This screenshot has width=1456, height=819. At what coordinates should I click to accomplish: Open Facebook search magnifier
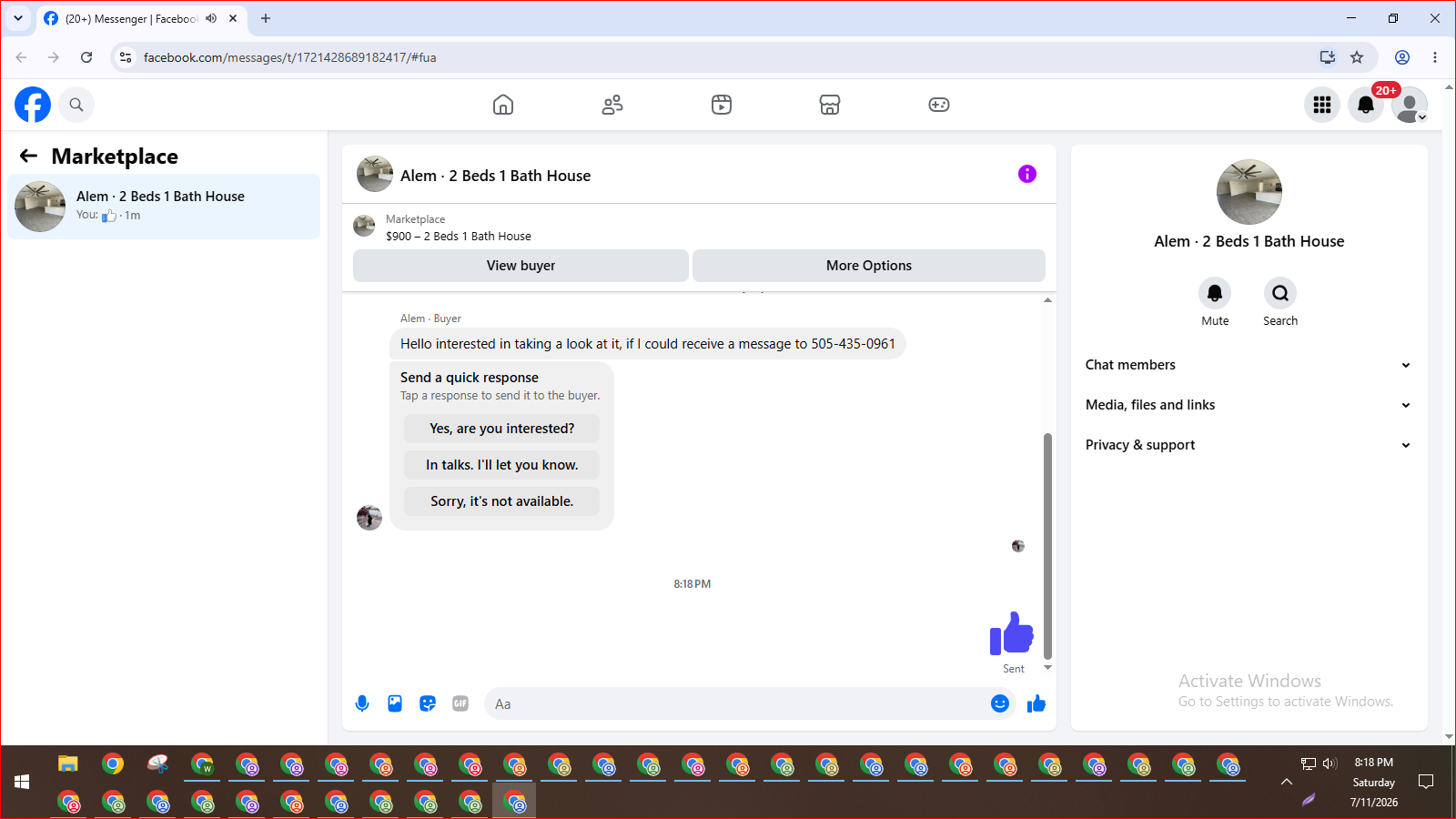click(76, 105)
